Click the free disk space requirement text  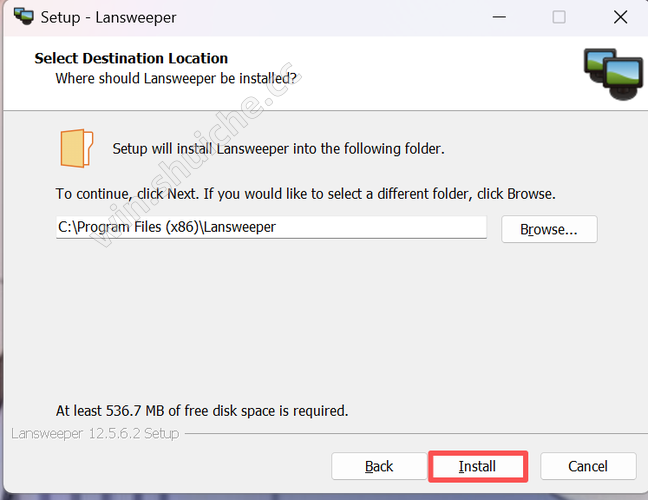pyautogui.click(x=202, y=410)
